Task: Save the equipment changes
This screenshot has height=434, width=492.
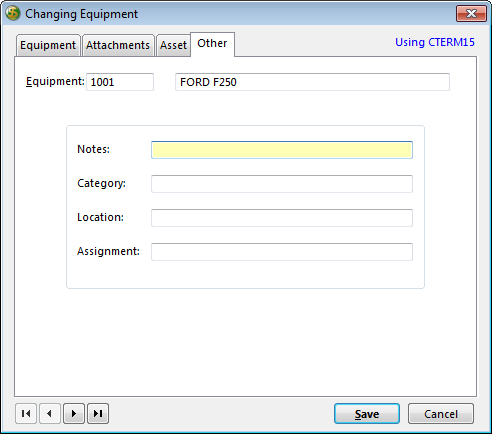Action: tap(367, 414)
